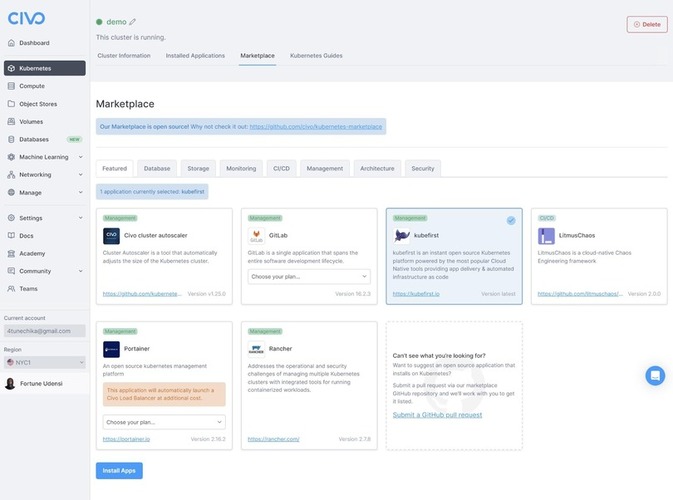Screen dimensions: 673x500
Task: Click the Civo cluster autoscaler logo
Action: [111, 236]
